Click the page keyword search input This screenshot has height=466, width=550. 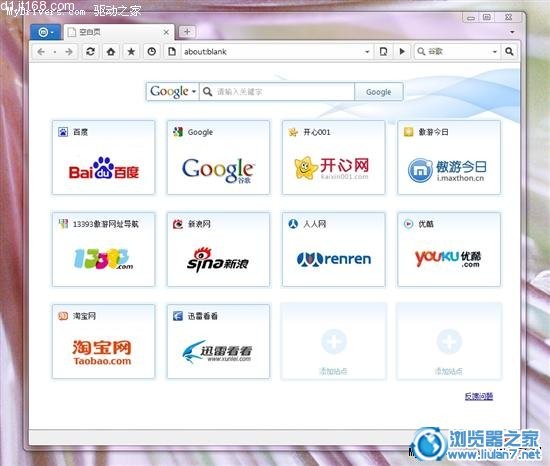277,92
